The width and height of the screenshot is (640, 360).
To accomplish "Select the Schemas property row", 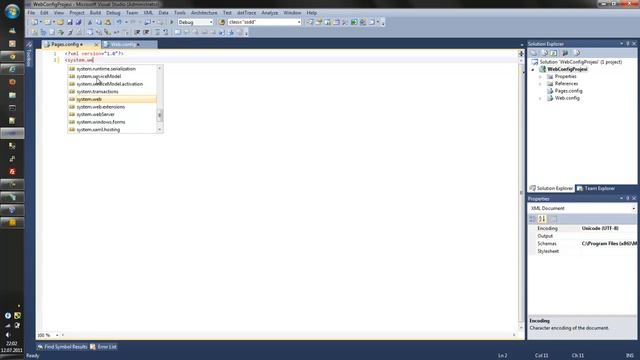I will pos(583,244).
